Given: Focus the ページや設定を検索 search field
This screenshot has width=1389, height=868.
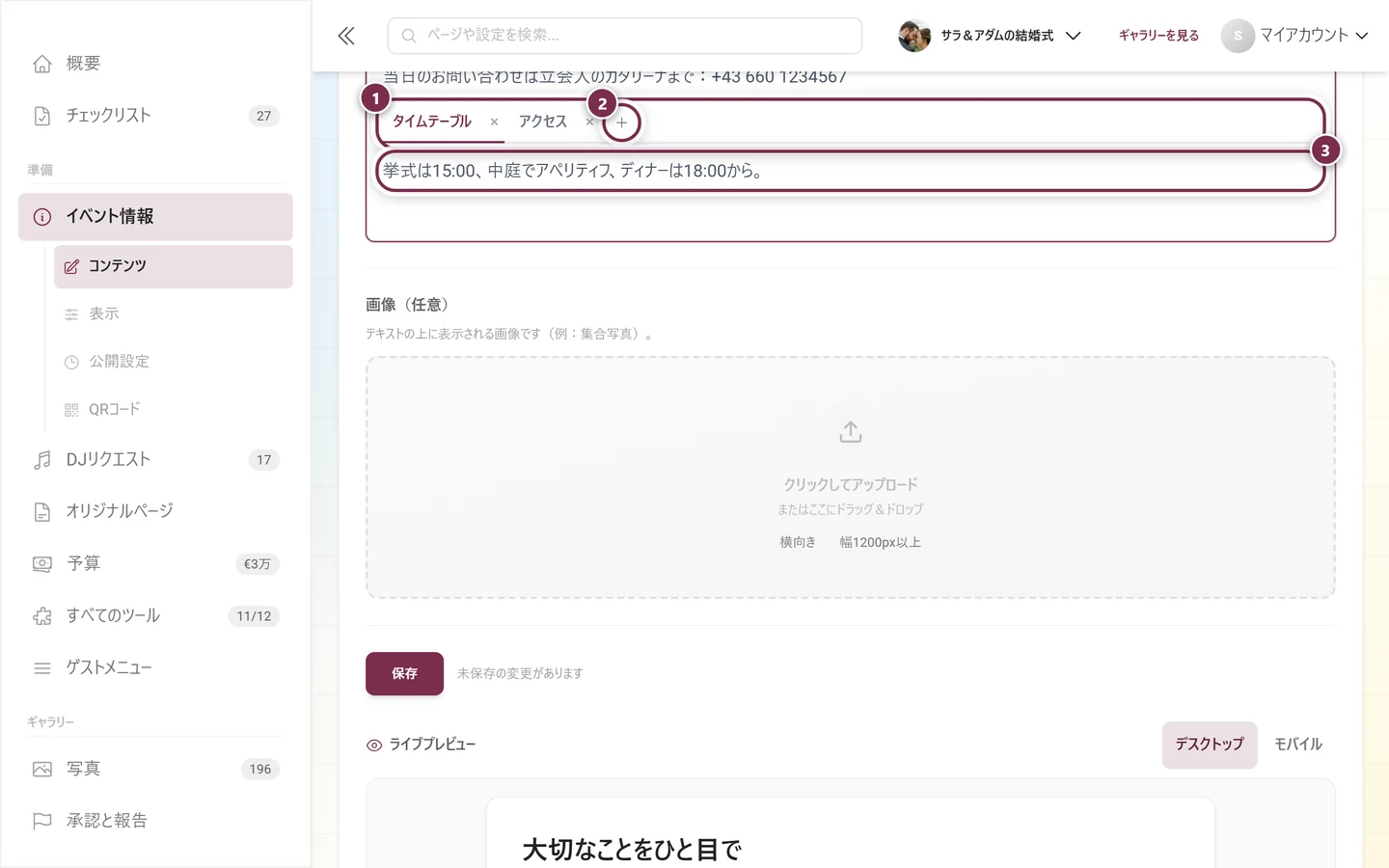Looking at the screenshot, I should click(625, 36).
